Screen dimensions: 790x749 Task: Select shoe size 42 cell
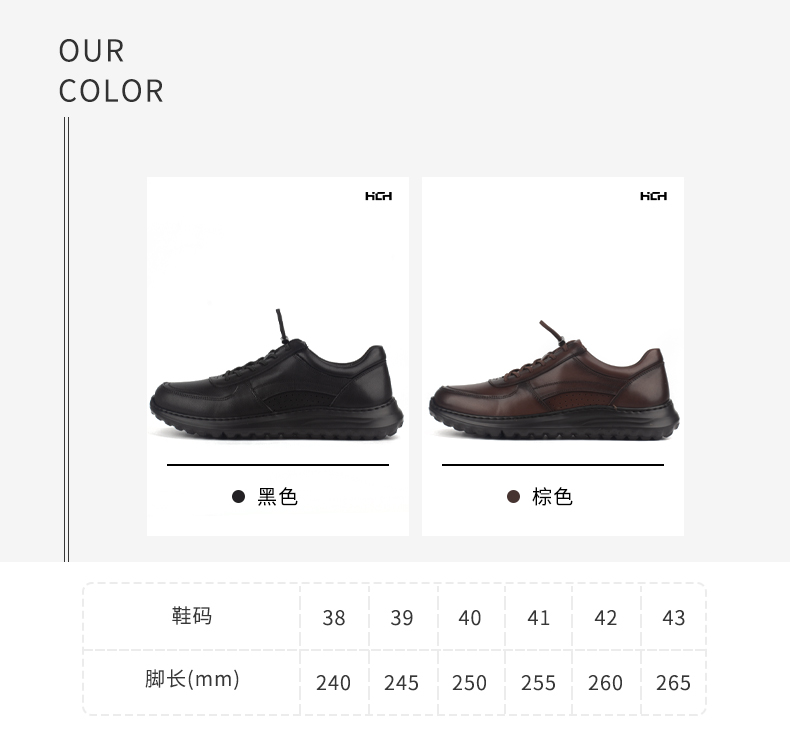coord(606,618)
